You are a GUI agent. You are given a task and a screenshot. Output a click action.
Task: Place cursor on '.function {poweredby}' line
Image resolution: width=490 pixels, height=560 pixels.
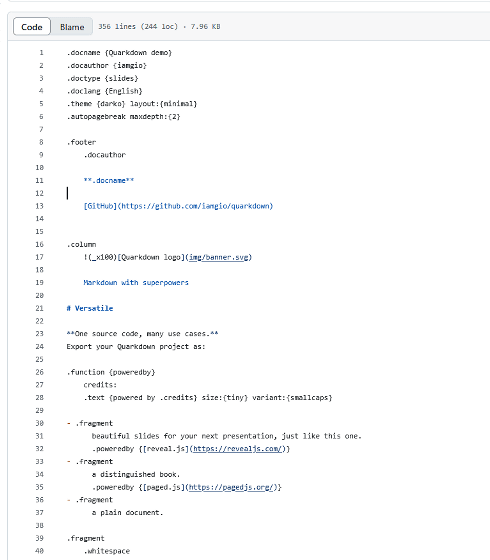click(x=111, y=372)
